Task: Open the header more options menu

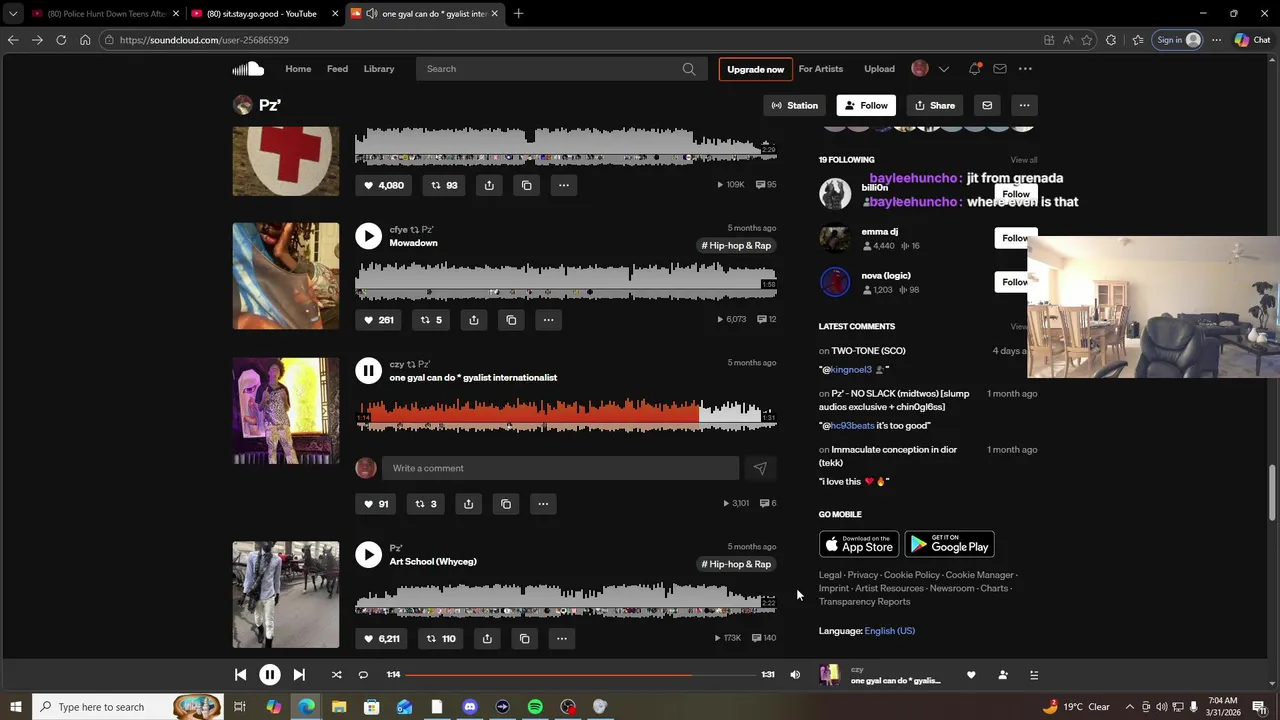Action: tap(1025, 69)
